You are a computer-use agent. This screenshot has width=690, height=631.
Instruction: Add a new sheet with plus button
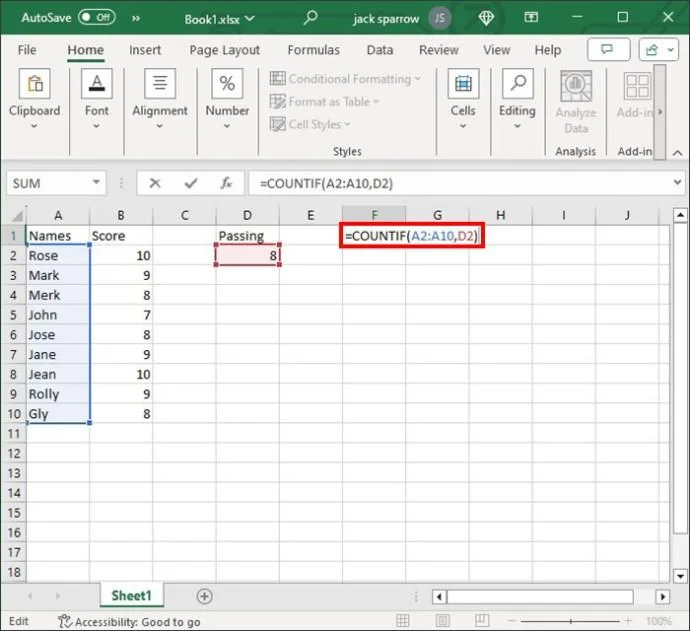(x=204, y=596)
